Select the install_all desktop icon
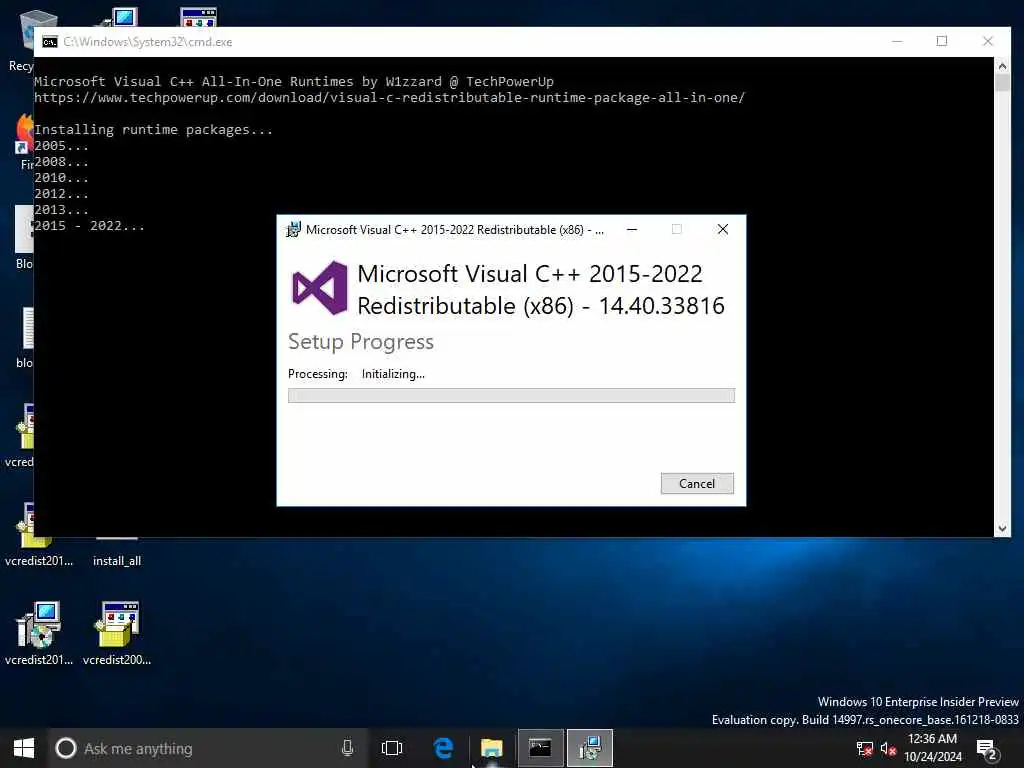 117,560
